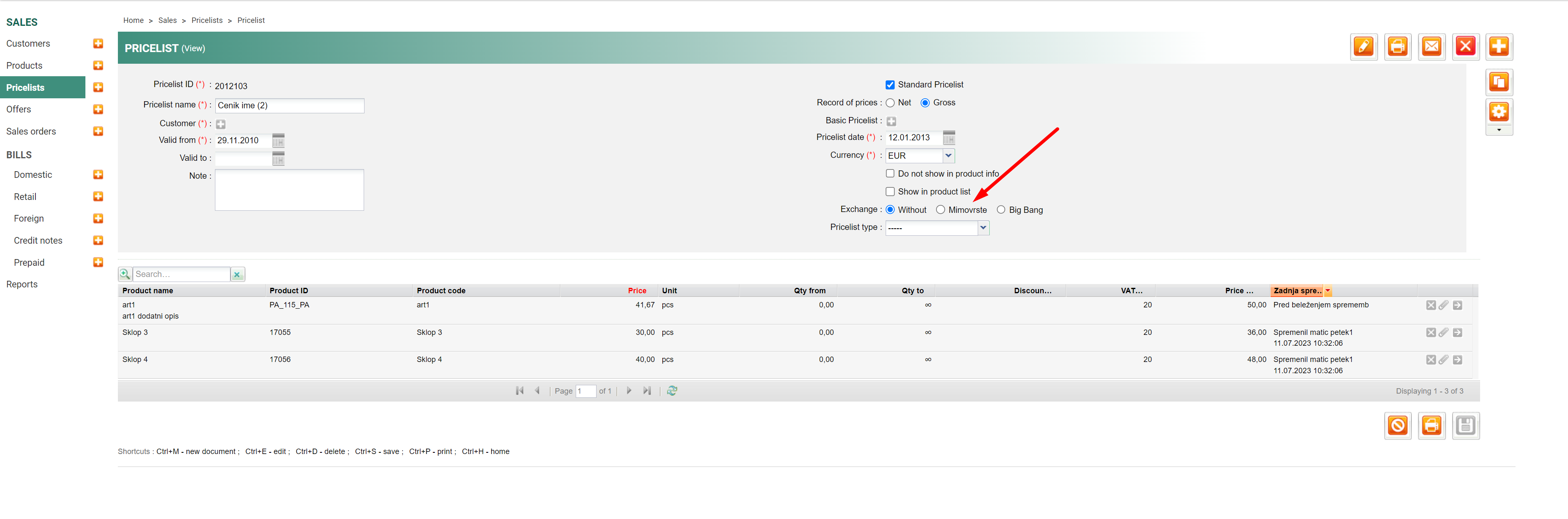Enable Show in product list checkbox
Image resolution: width=1568 pixels, height=519 pixels.
[x=890, y=192]
